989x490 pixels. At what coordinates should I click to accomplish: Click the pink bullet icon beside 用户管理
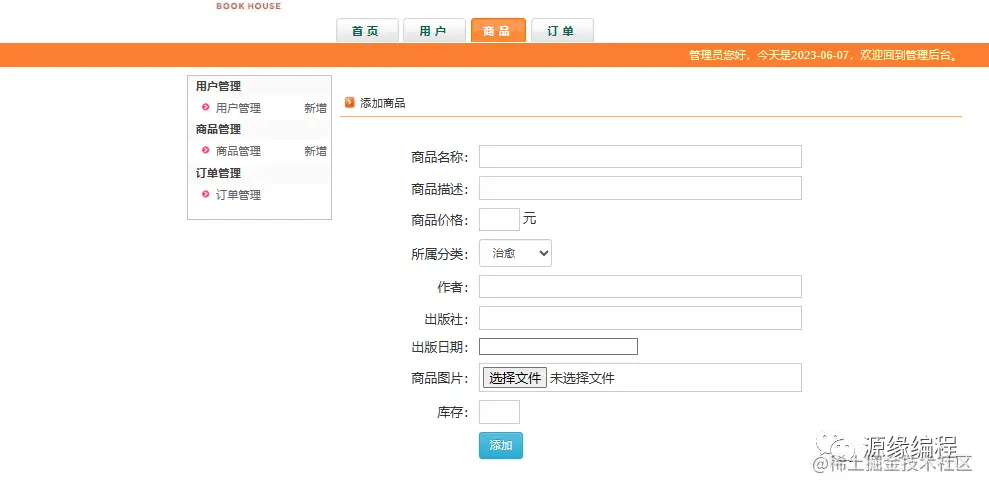pos(206,107)
